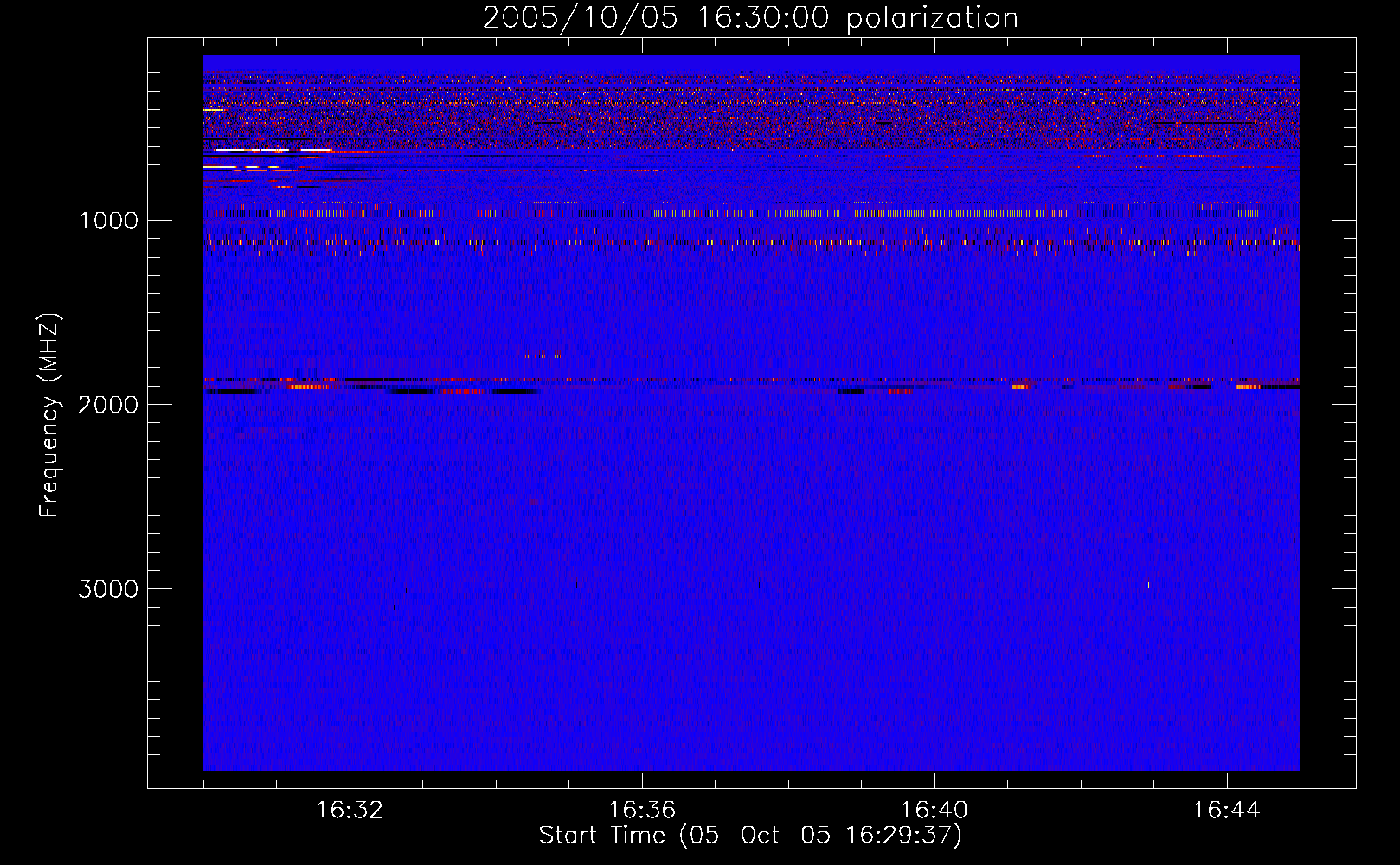Click the 1000 frequency tick label

tap(109, 221)
